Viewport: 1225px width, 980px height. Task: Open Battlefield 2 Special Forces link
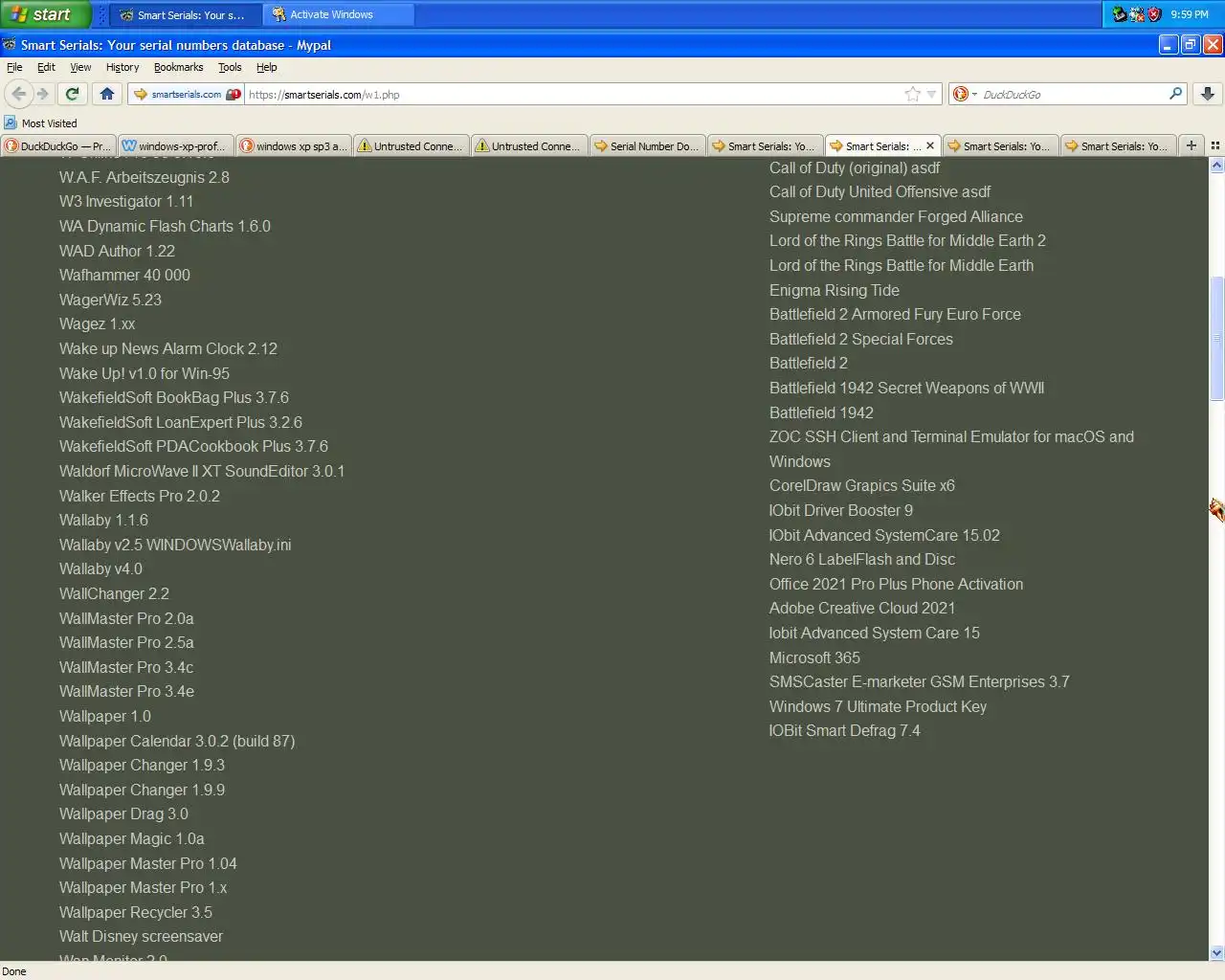(861, 339)
